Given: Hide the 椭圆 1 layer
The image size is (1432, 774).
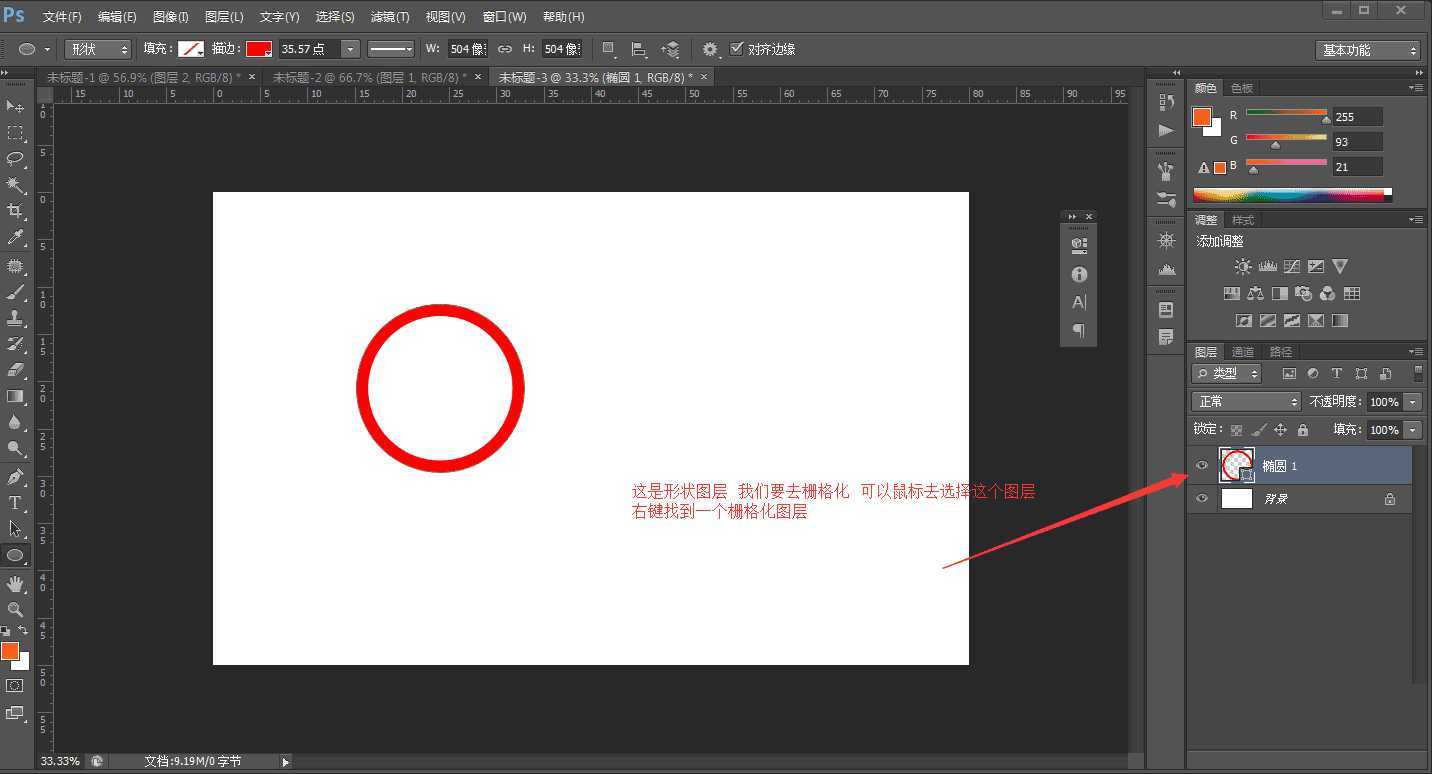Looking at the screenshot, I should [x=1201, y=465].
